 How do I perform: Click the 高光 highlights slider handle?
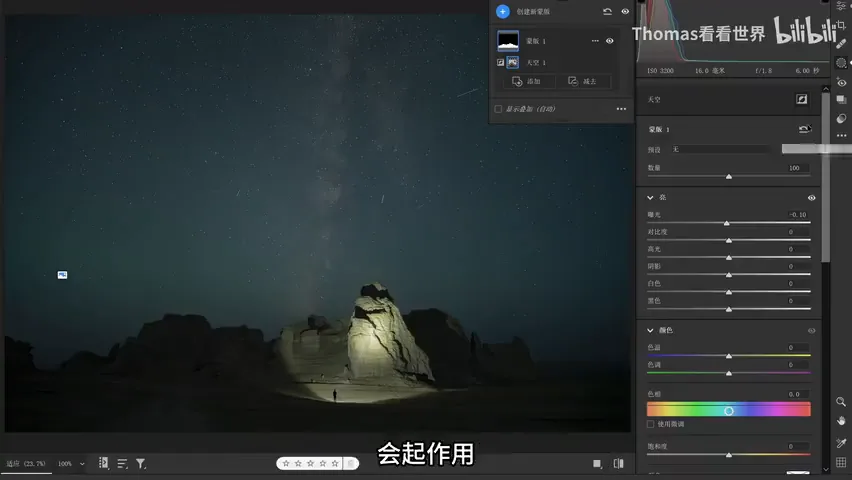pyautogui.click(x=729, y=258)
